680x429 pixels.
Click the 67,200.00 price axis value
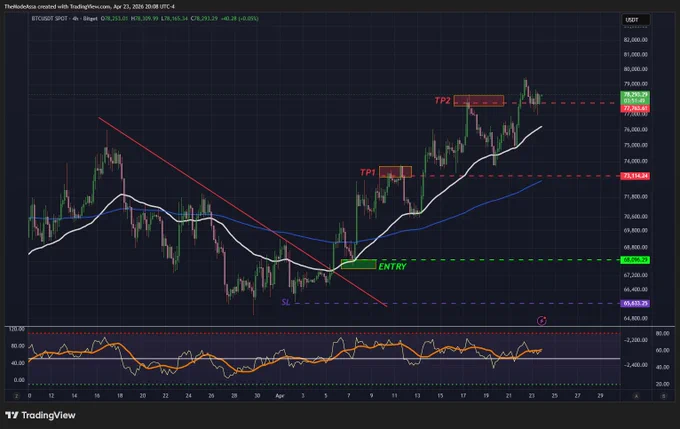tap(635, 275)
